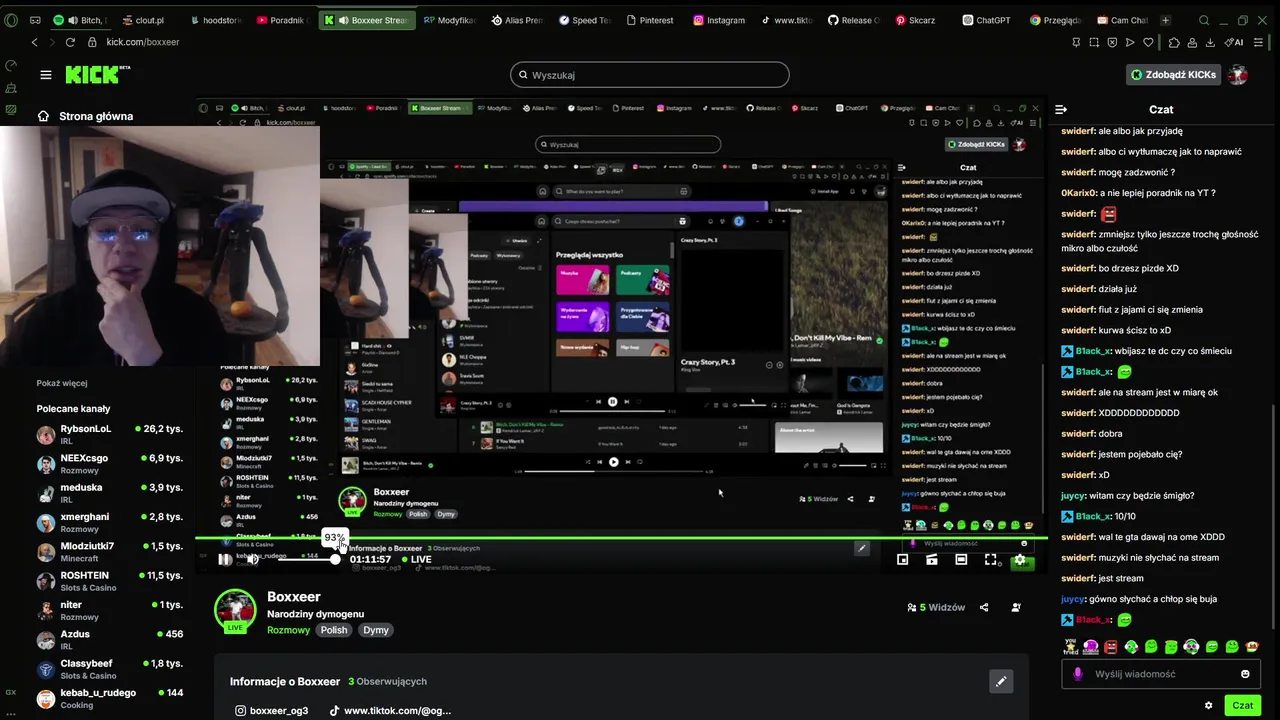This screenshot has width=1280, height=720.
Task: Open a new browser tab with plus
Action: click(1165, 20)
